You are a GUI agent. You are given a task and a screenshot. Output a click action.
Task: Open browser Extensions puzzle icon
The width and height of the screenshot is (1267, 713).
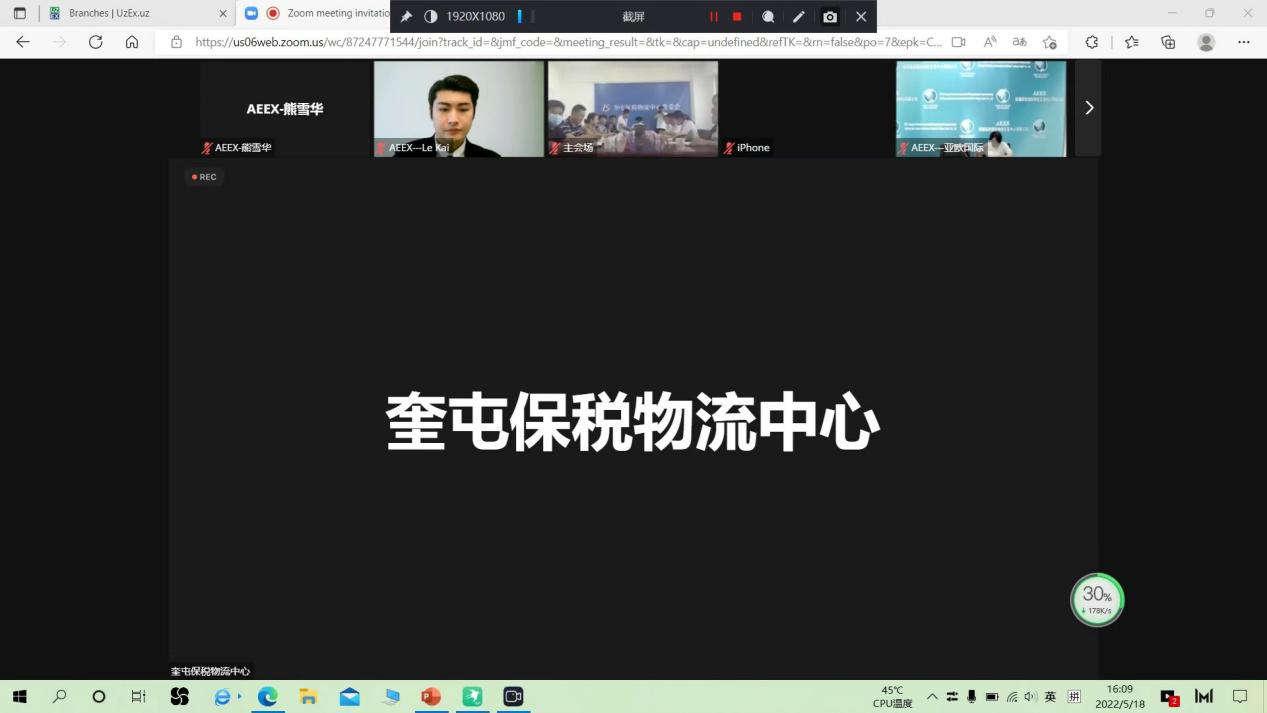point(1091,42)
